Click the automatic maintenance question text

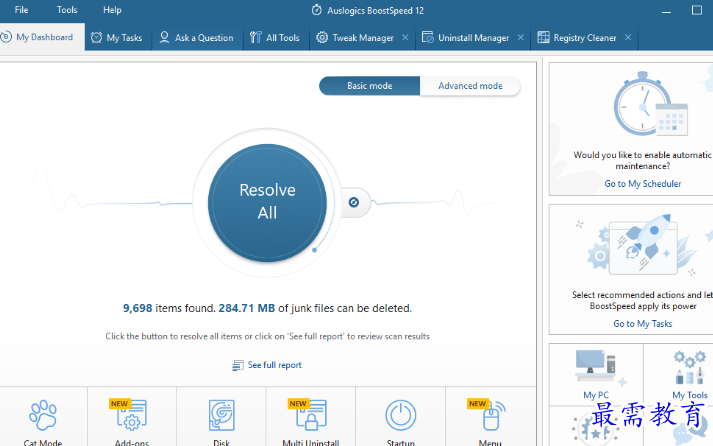(643, 160)
